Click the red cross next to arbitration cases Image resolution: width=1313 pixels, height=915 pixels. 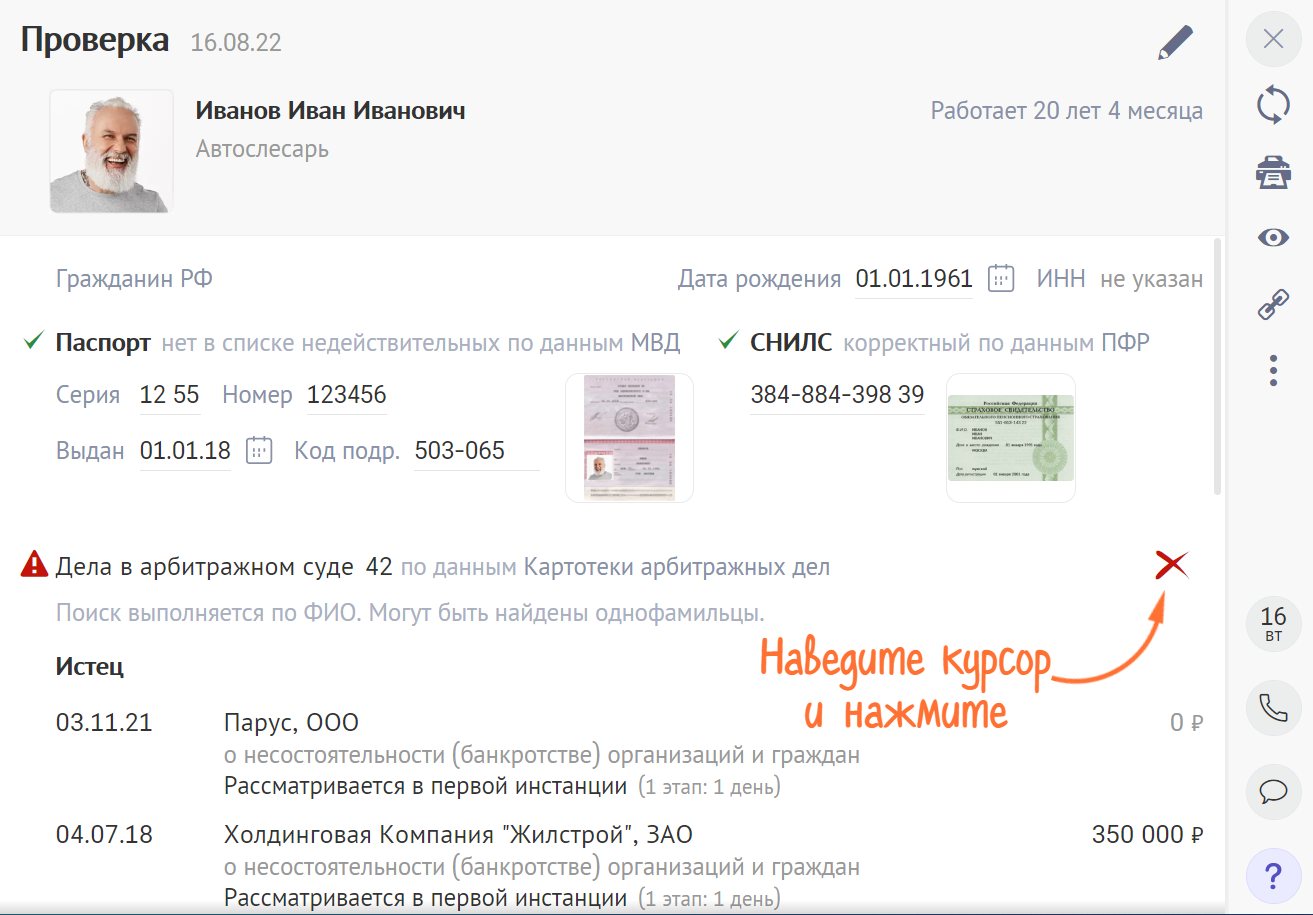coord(1171,566)
